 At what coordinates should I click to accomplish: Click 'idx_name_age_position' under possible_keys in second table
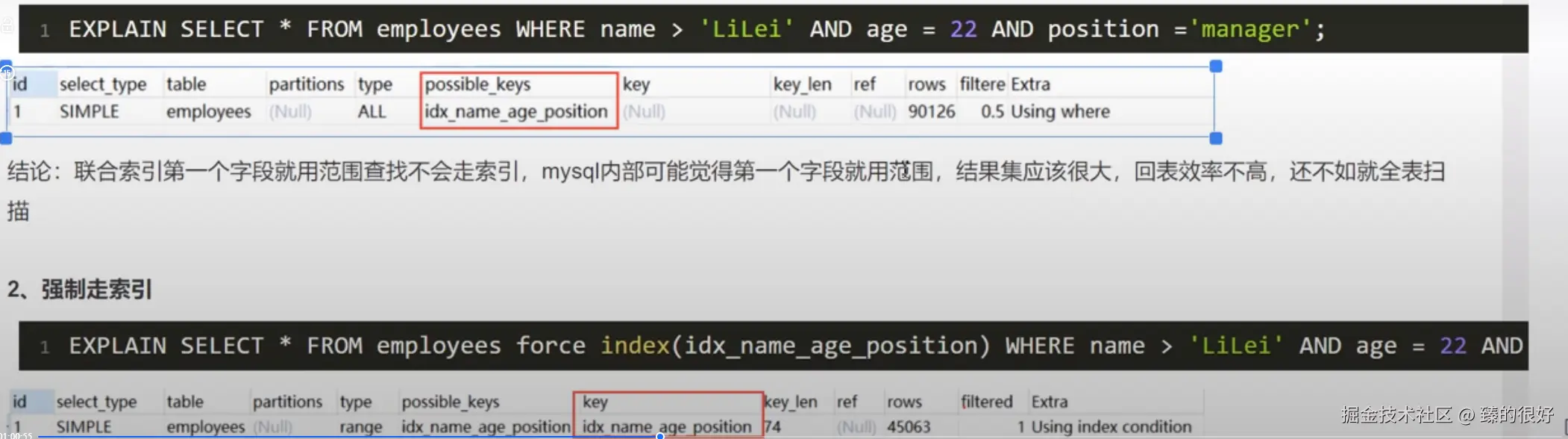[486, 427]
